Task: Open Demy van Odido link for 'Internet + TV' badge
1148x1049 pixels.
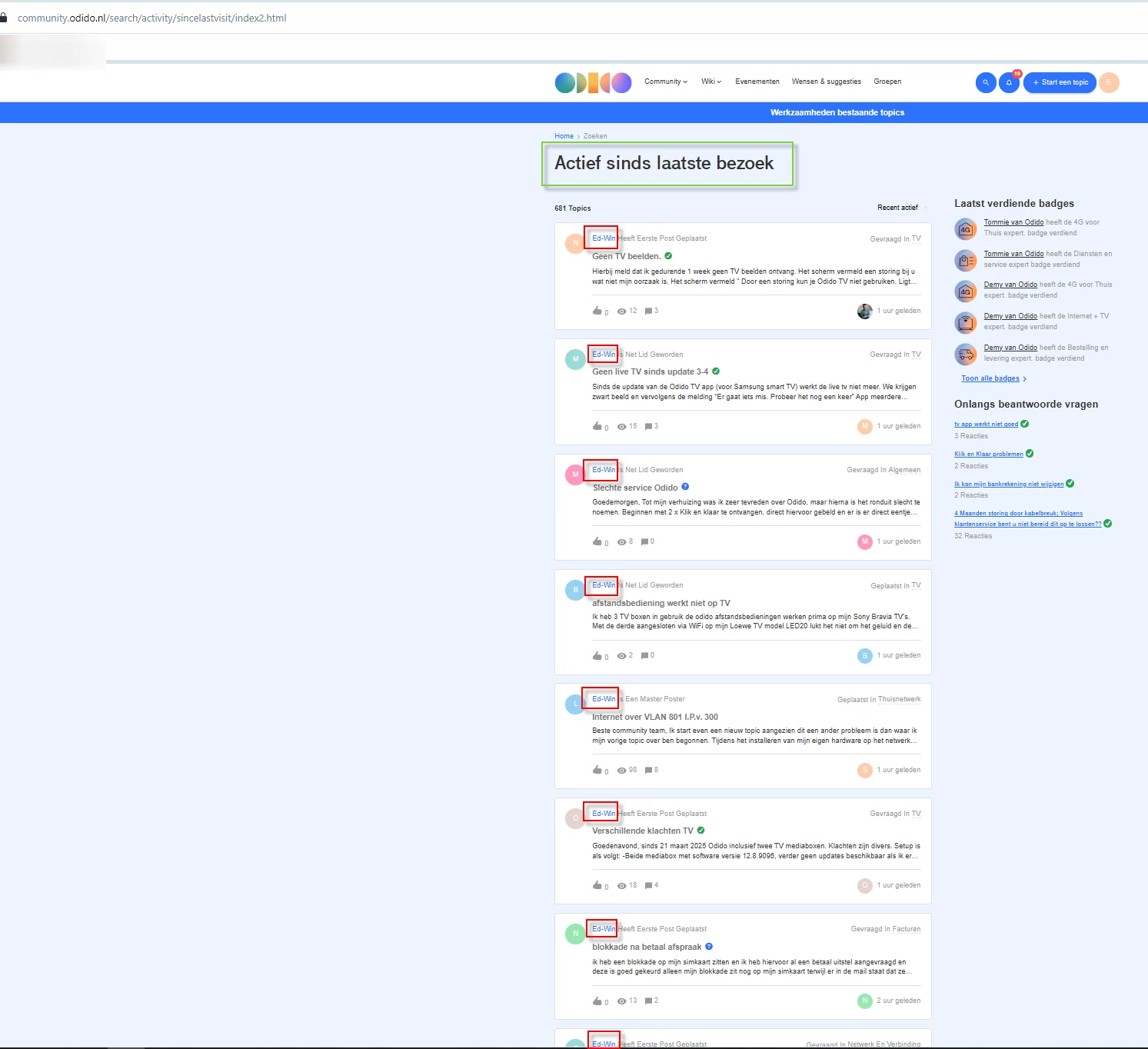Action: pyautogui.click(x=1010, y=316)
